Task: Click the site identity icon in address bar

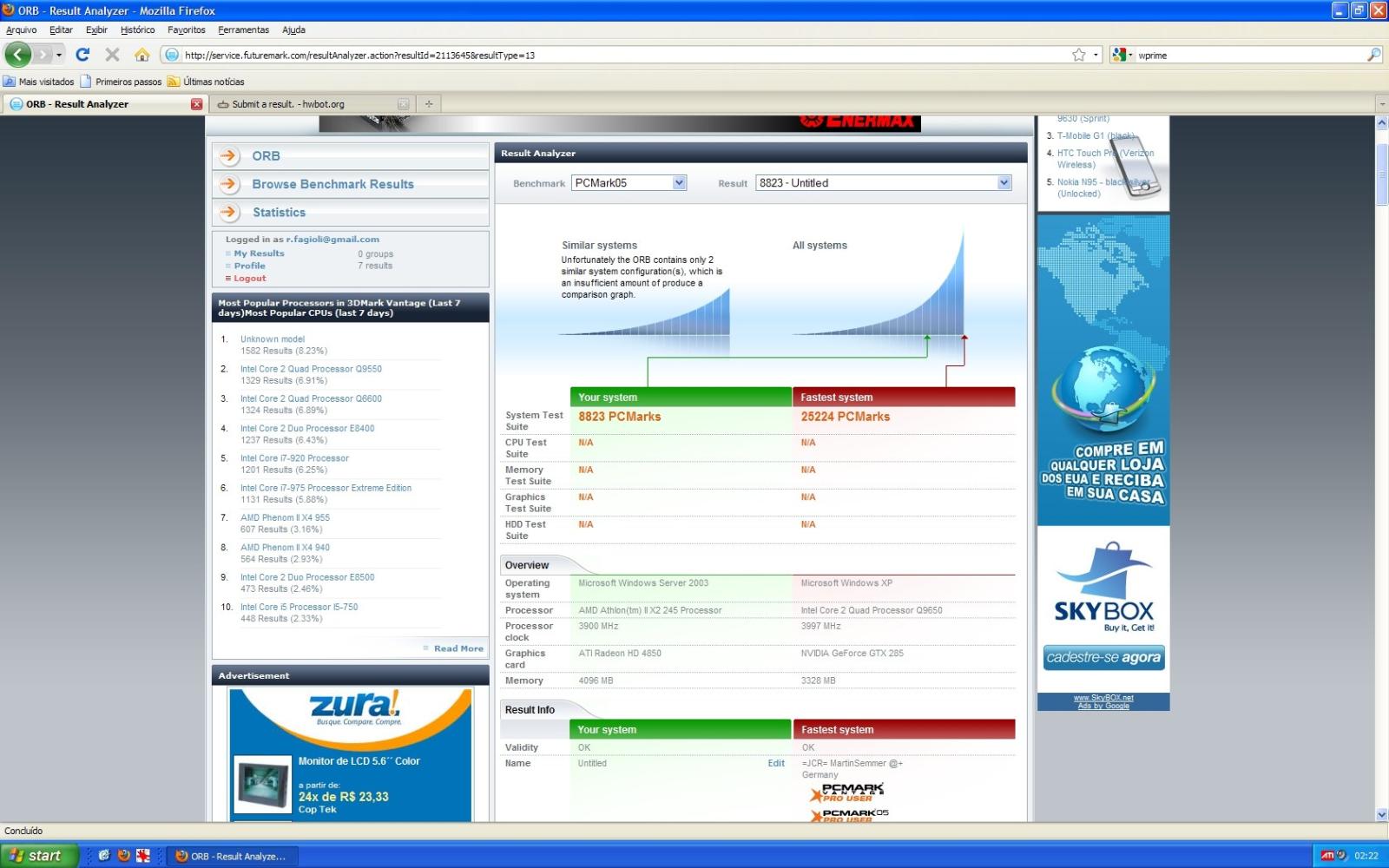Action: [172, 55]
